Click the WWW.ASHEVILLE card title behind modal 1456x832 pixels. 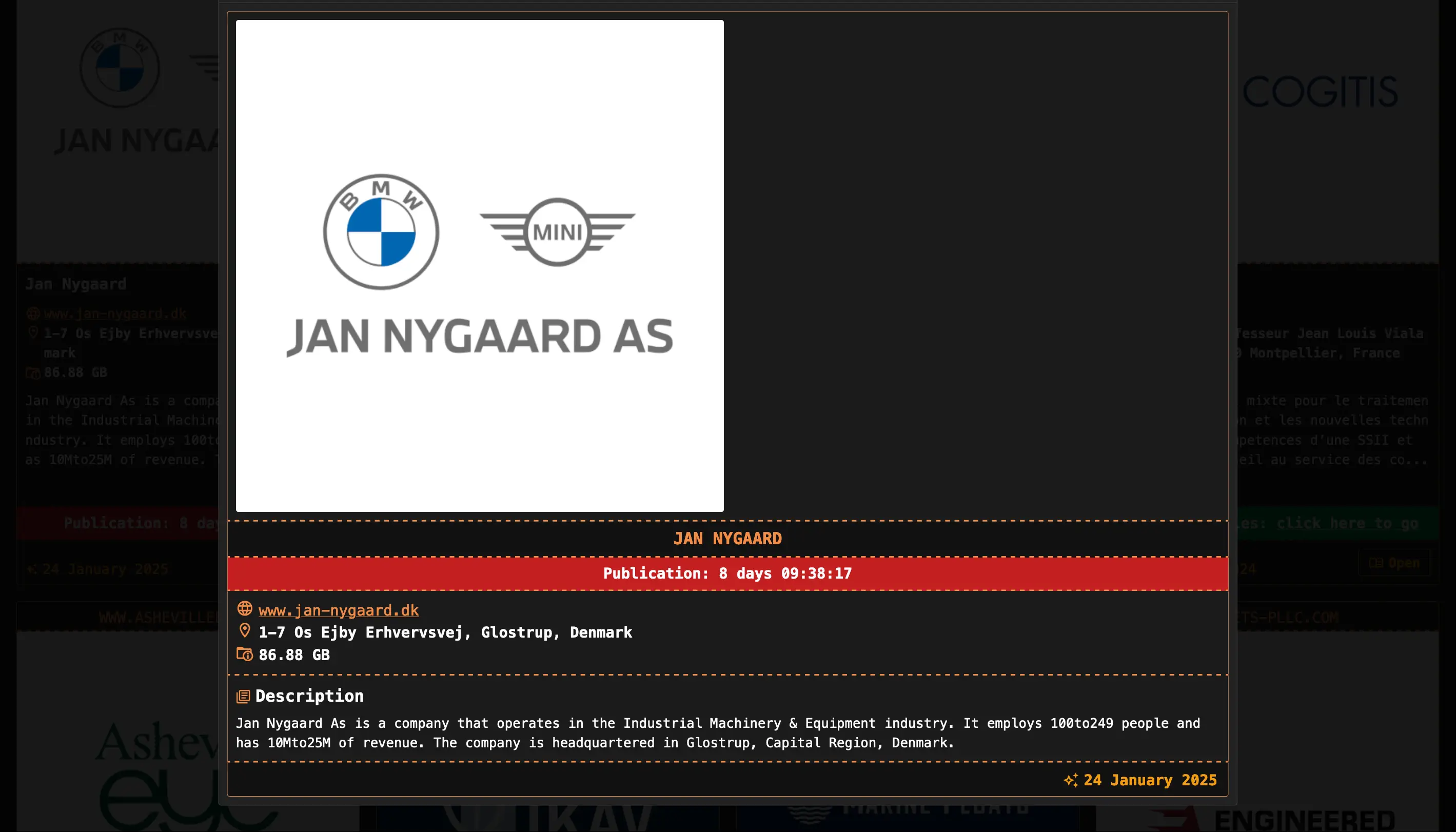click(x=159, y=617)
